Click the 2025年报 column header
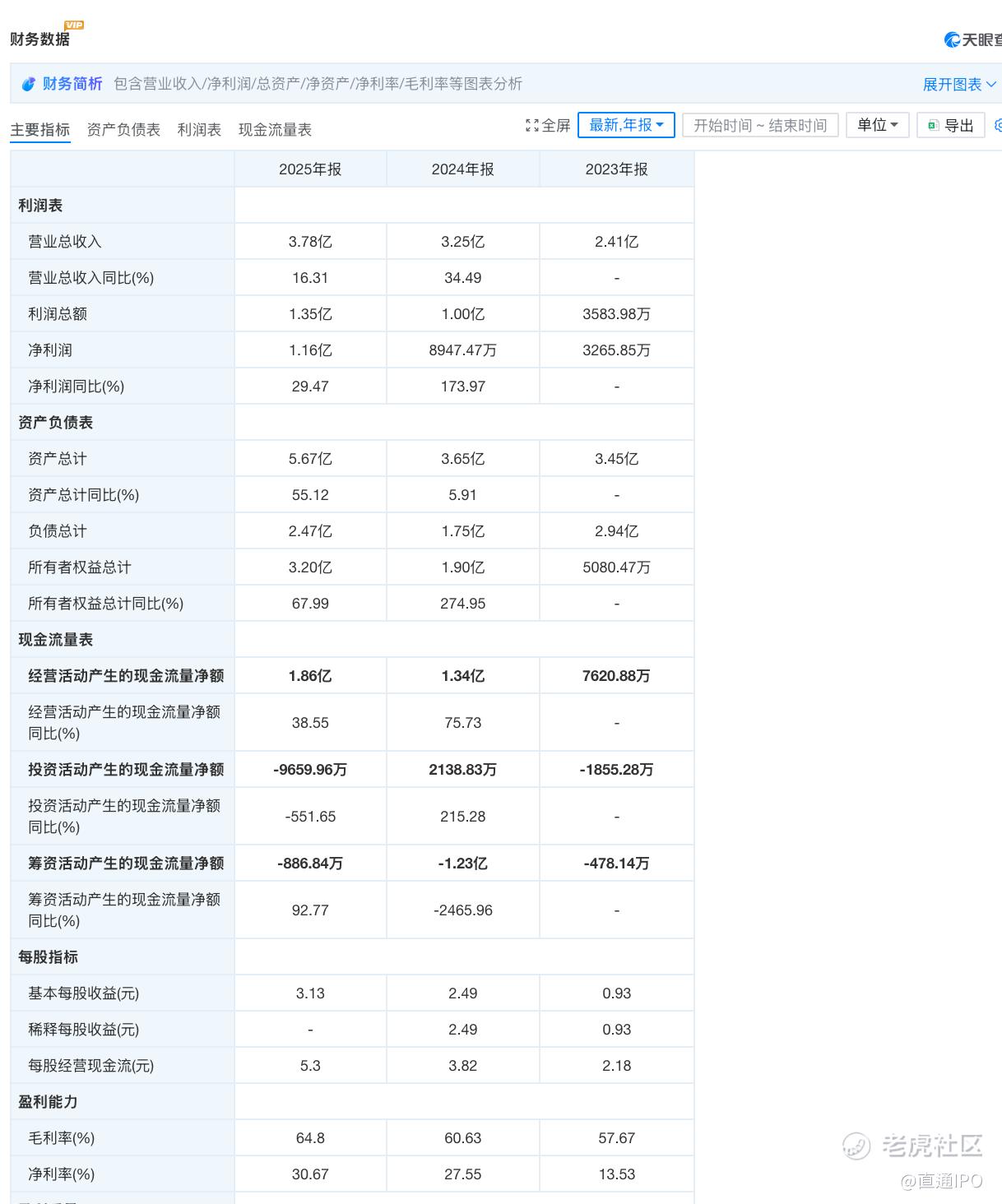The height and width of the screenshot is (1204, 1002). 310,169
